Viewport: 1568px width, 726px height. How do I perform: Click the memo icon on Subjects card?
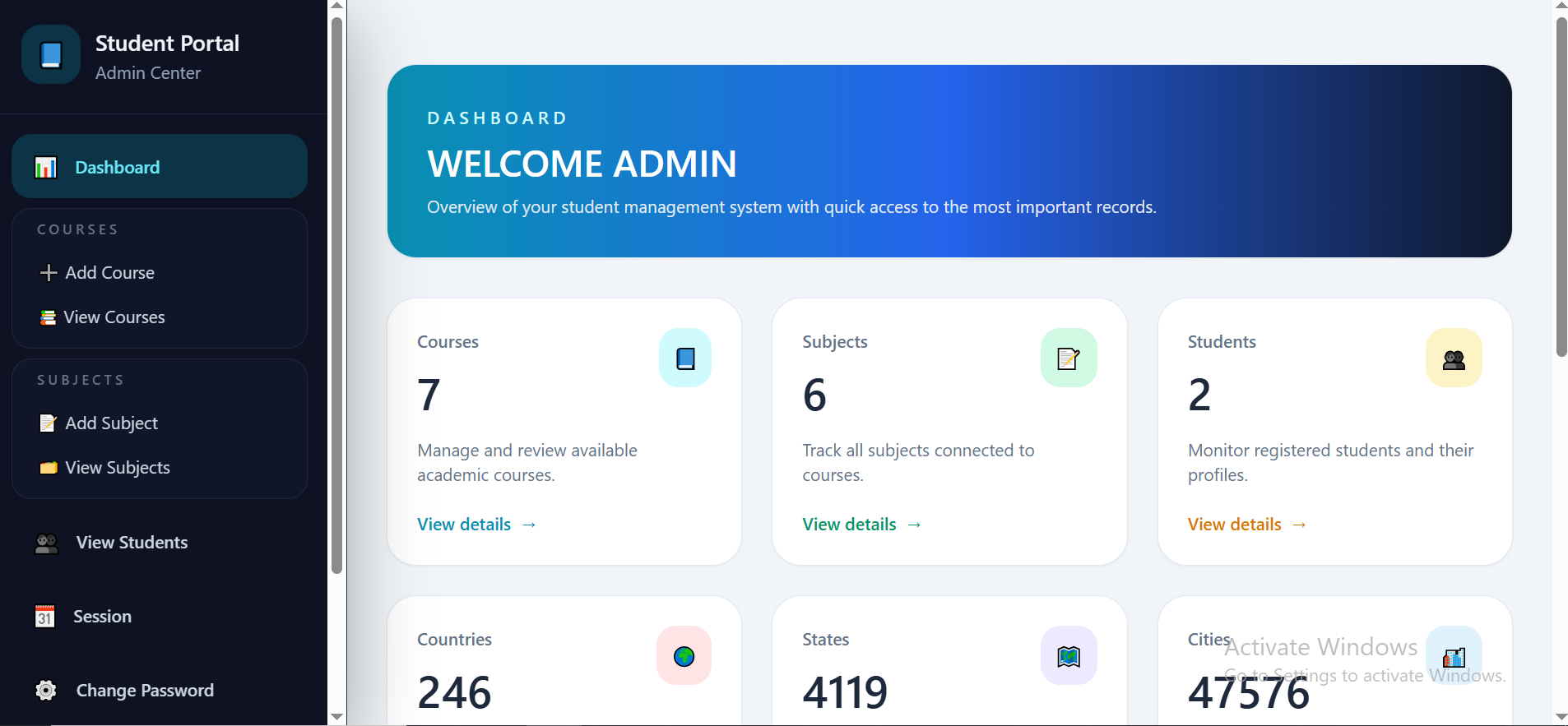tap(1069, 358)
